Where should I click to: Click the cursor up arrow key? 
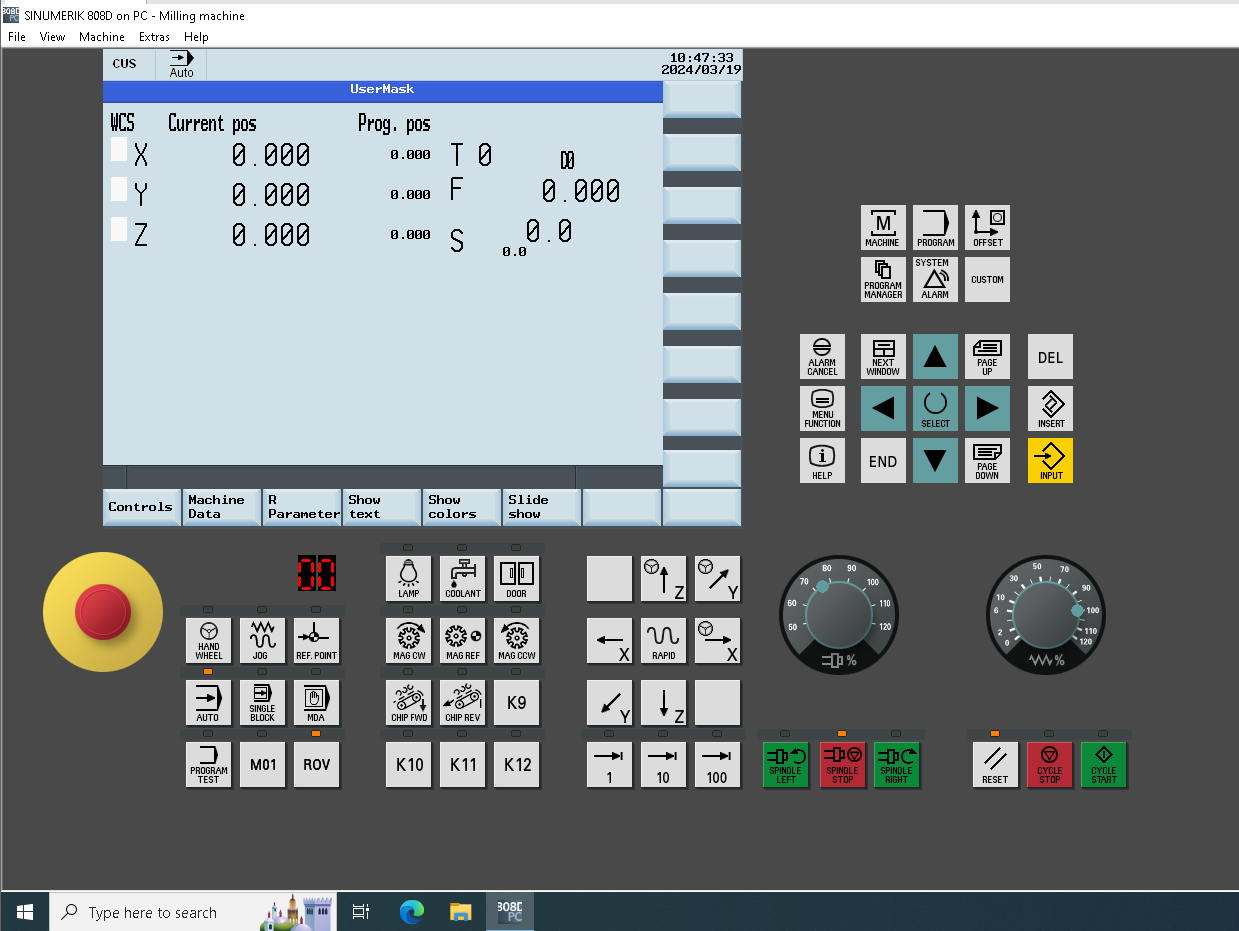coord(935,357)
